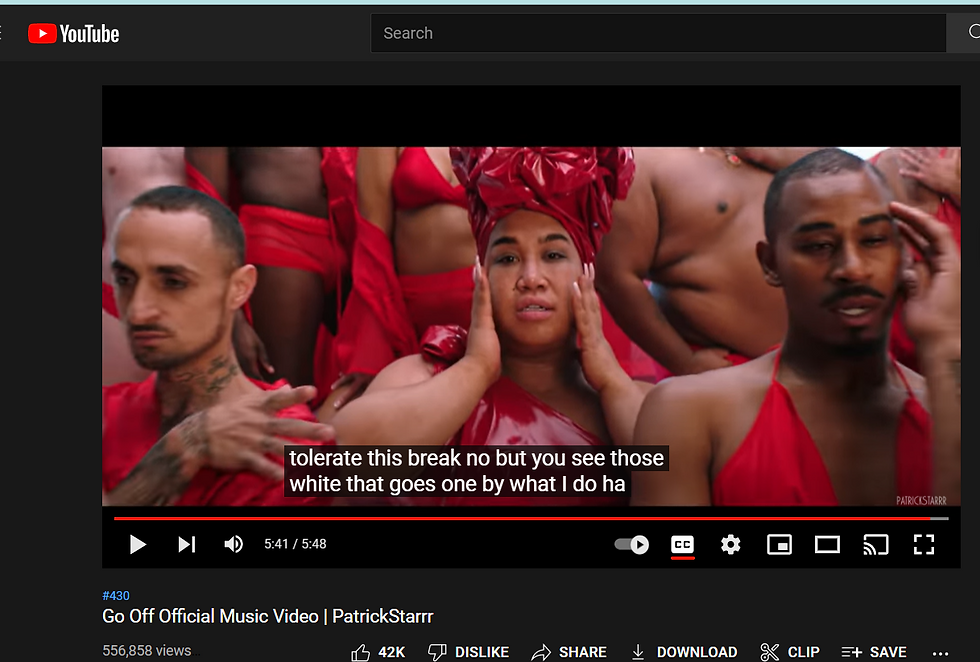The height and width of the screenshot is (662, 980).
Task: Turn off closed captions with CC button
Action: point(682,544)
